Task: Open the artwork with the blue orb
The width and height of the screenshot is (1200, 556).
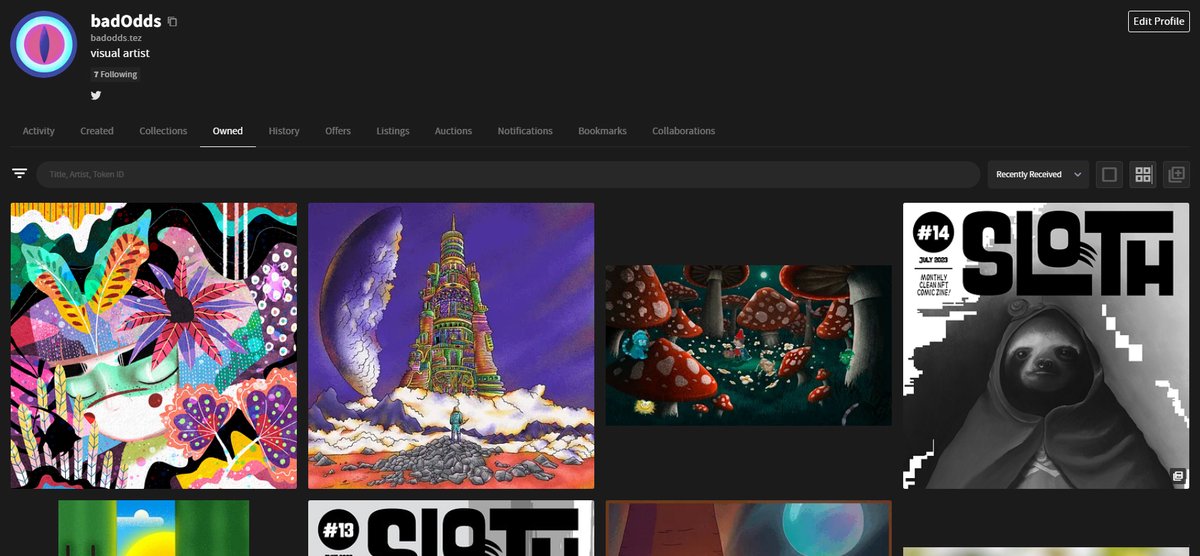Action: click(x=748, y=528)
